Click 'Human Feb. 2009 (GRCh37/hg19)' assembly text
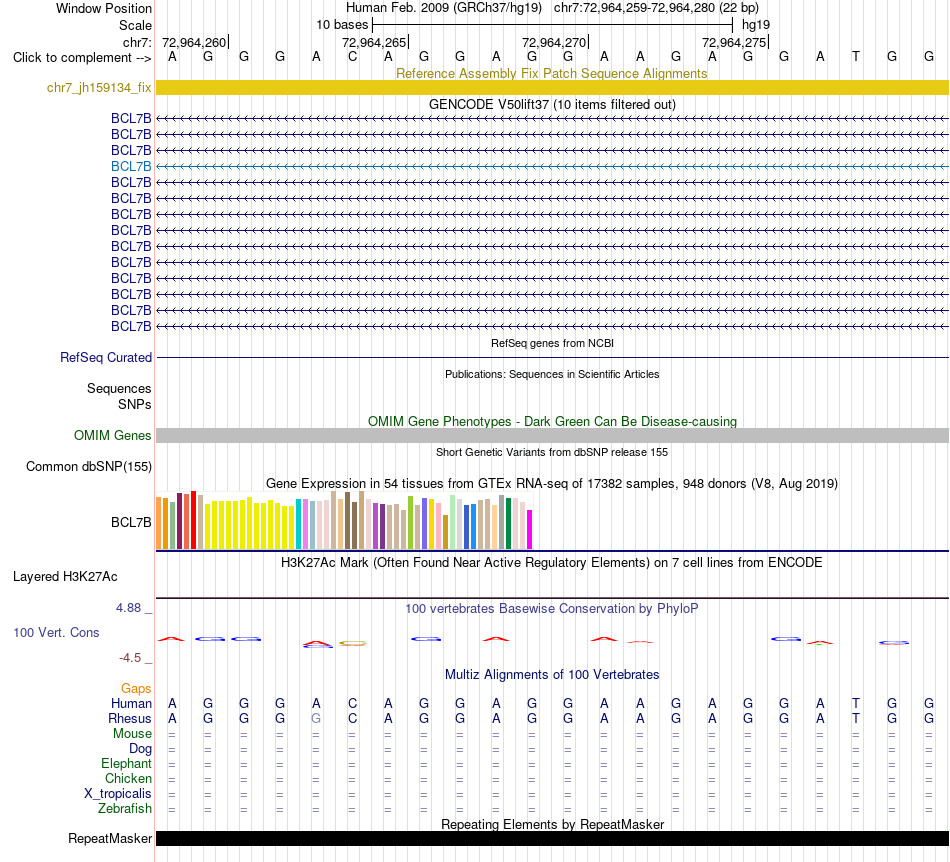Viewport: 950px width, 862px height. tap(443, 8)
